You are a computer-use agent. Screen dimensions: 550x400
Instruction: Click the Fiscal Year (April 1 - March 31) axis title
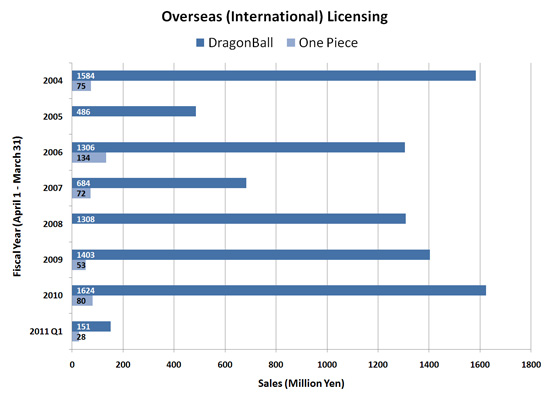[x=17, y=206]
